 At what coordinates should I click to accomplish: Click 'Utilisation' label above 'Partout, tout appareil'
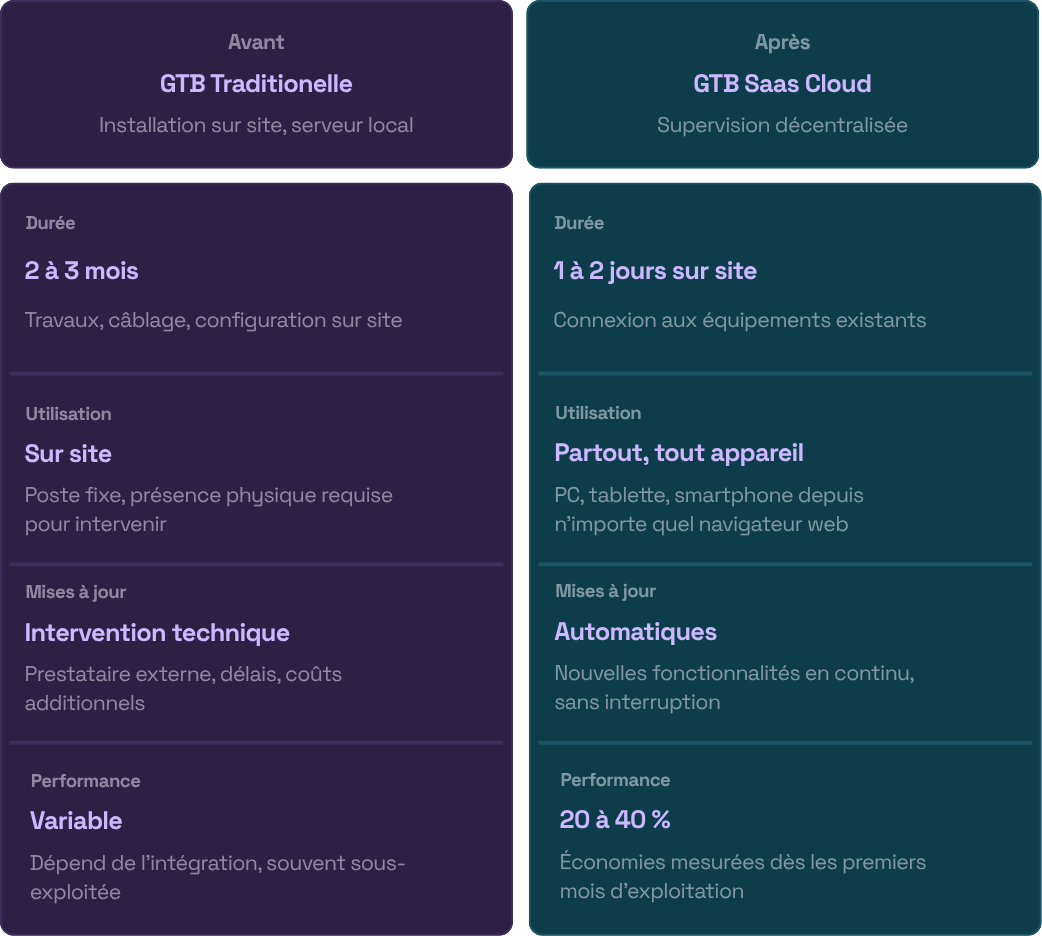(598, 413)
